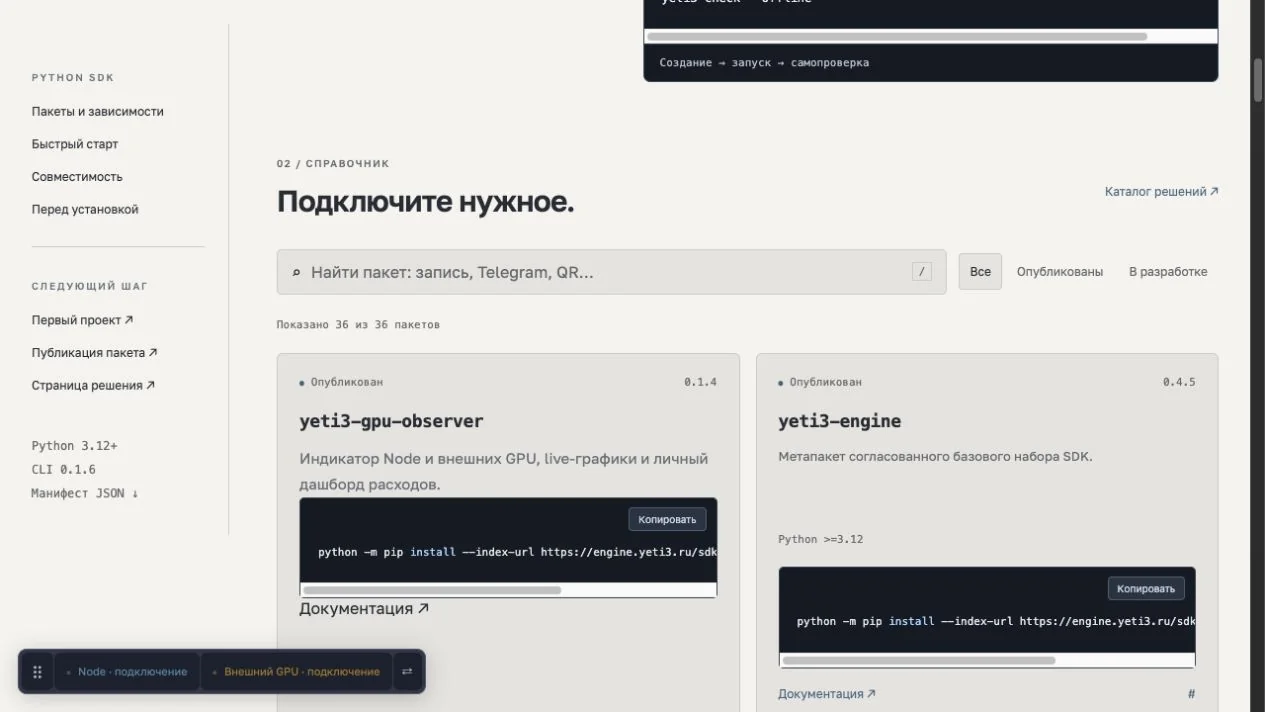This screenshot has width=1265, height=712.
Task: Click the swap arrows icon in the status bar
Action: (407, 672)
